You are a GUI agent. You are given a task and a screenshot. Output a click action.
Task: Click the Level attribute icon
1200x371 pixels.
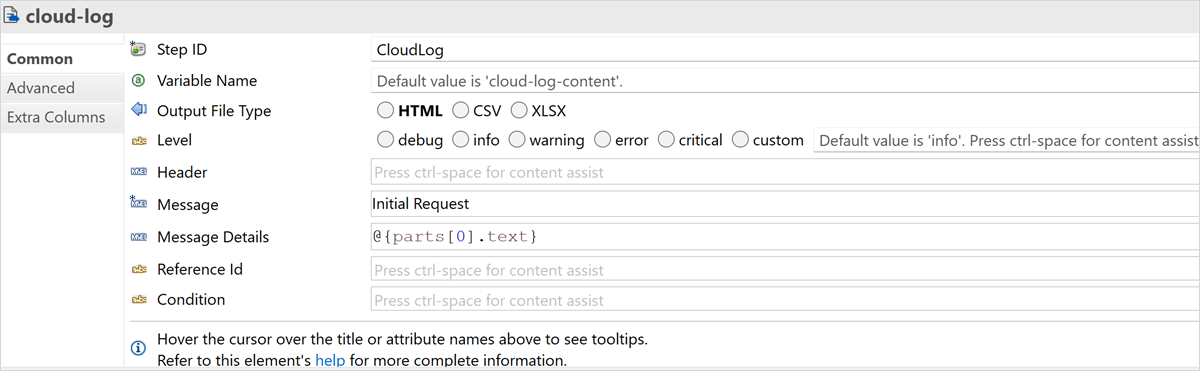(139, 141)
